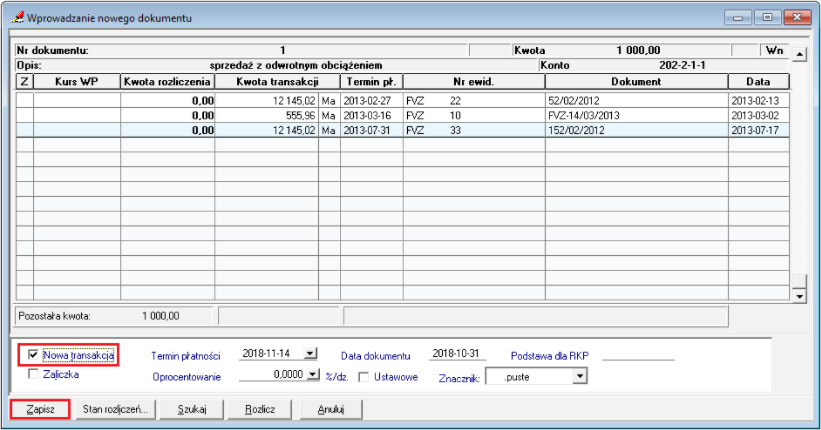Viewport: 821px width, 430px height.
Task: Click Opis text sprzedaż z odwrotnym obciążeniem
Action: pyautogui.click(x=296, y=65)
